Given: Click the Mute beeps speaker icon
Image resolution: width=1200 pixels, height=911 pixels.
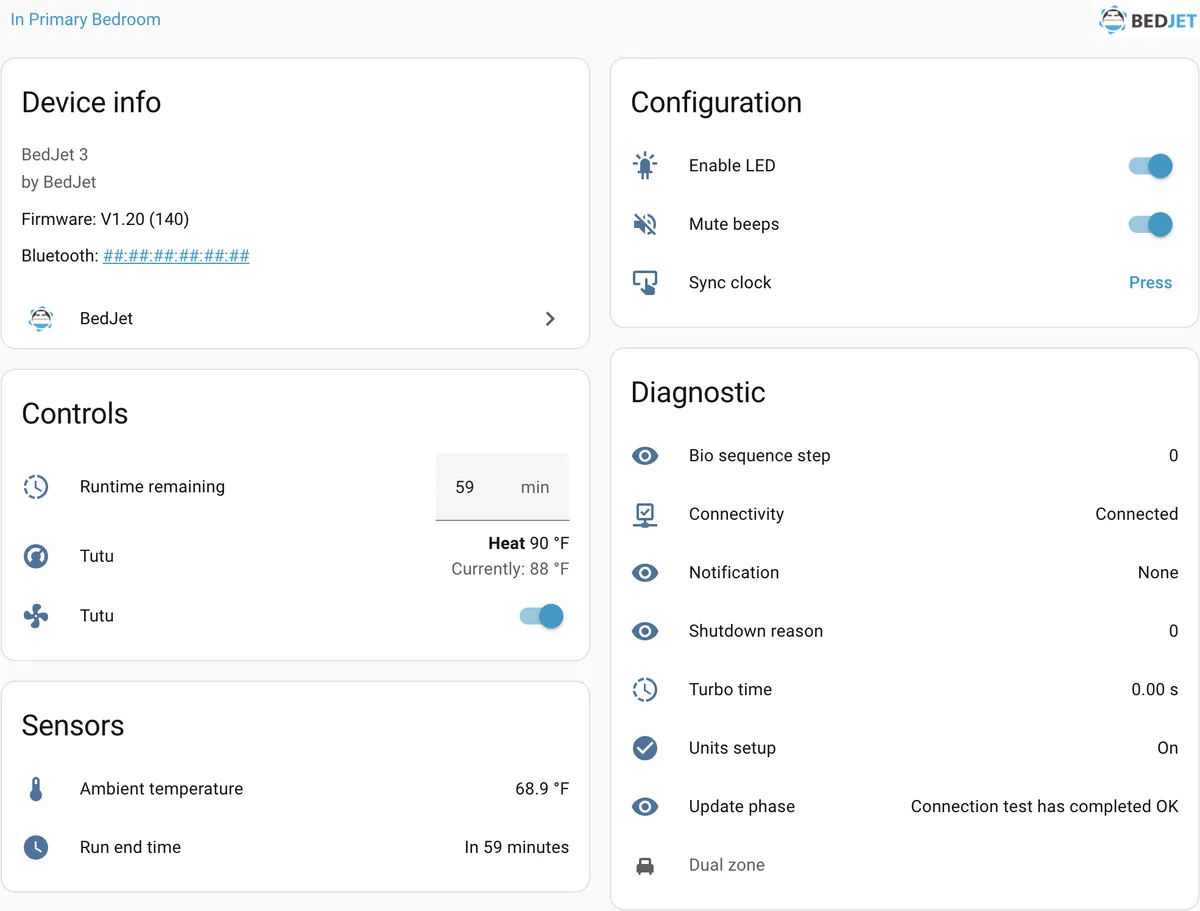Looking at the screenshot, I should 645,224.
